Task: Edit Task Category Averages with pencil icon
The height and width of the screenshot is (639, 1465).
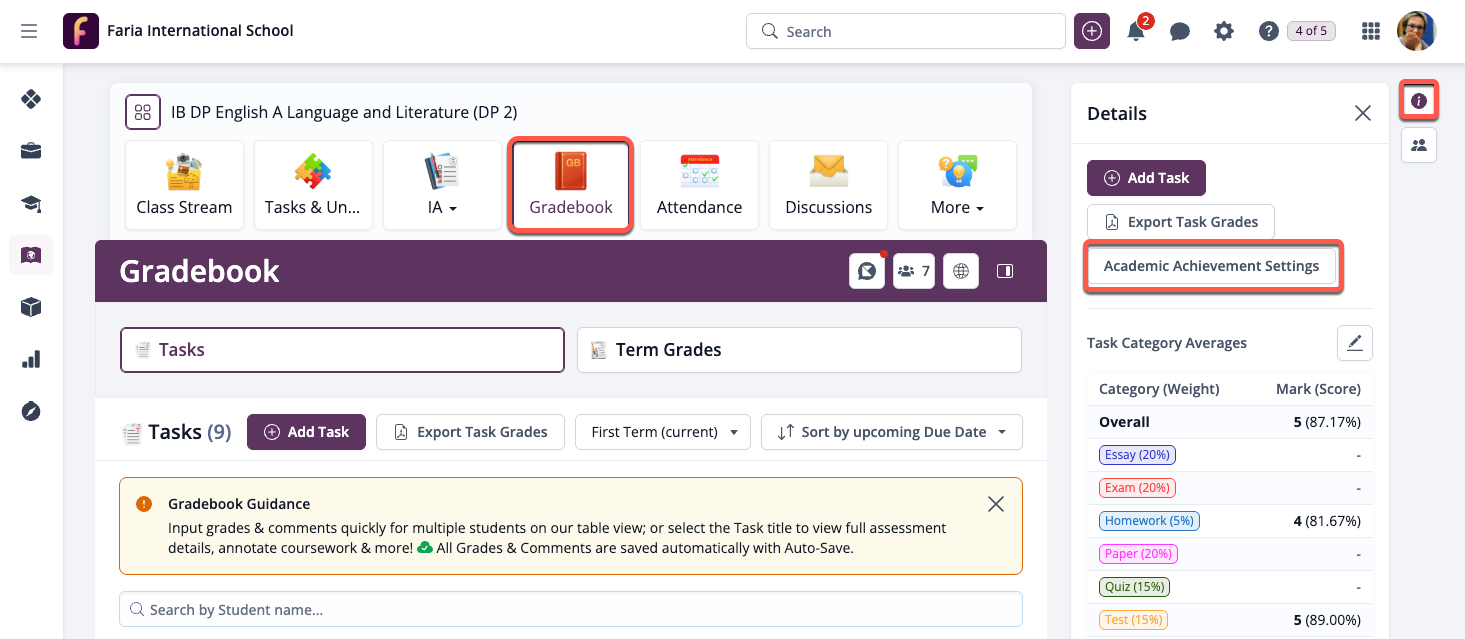Action: pyautogui.click(x=1354, y=343)
